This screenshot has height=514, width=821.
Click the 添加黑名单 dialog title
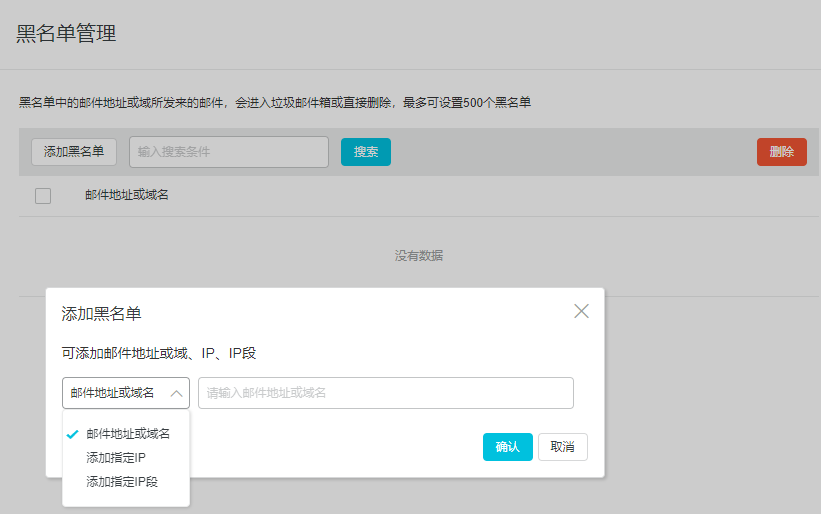click(101, 314)
